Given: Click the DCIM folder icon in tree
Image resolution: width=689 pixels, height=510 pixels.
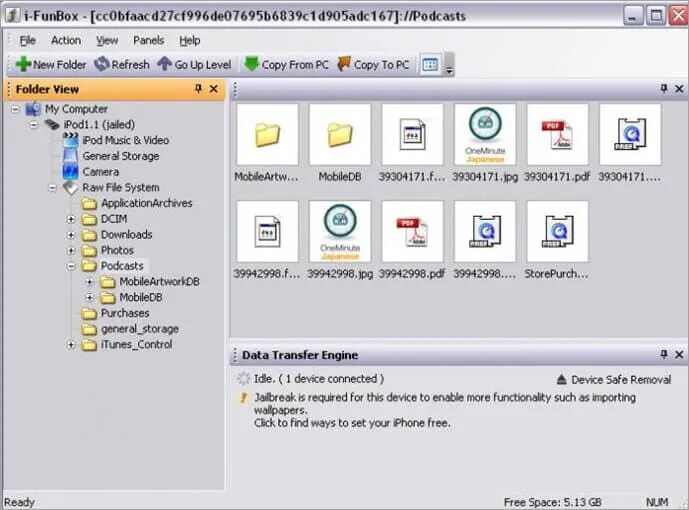Looking at the screenshot, I should point(90,219).
